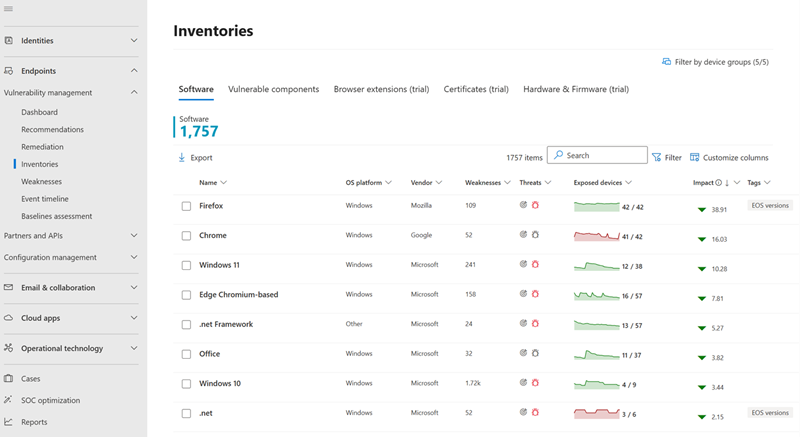Screen dimensions: 800x438
Task: Tick the Office row checkbox
Action: [186, 354]
